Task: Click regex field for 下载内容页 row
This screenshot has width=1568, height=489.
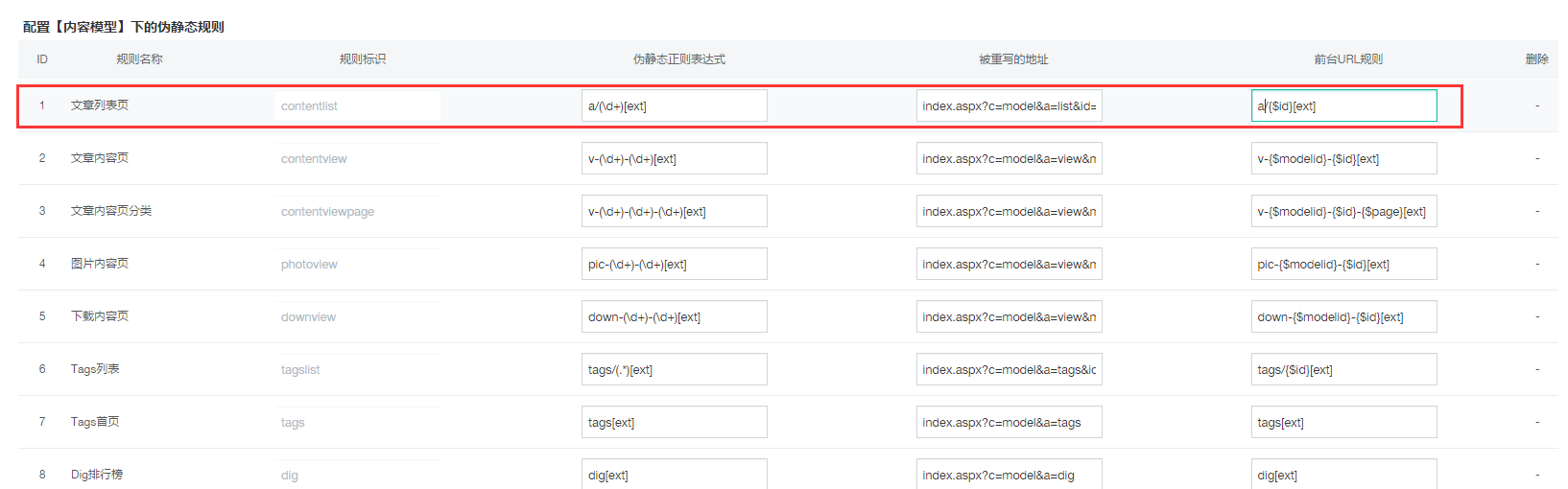Action: point(674,317)
